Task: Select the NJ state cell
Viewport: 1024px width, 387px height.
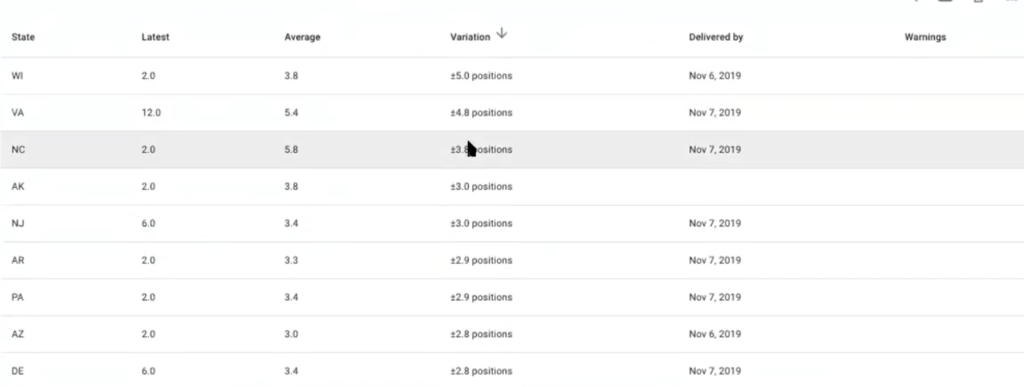Action: coord(18,223)
